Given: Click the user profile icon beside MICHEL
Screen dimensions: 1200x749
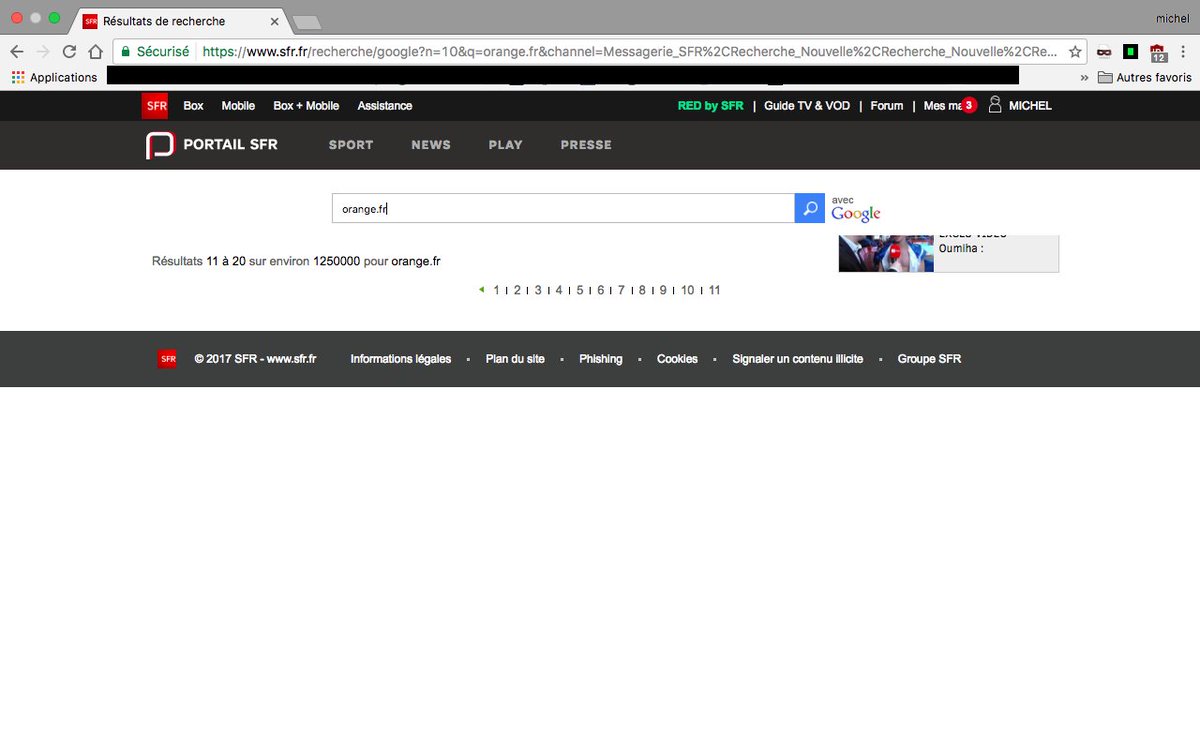Looking at the screenshot, I should (x=995, y=104).
